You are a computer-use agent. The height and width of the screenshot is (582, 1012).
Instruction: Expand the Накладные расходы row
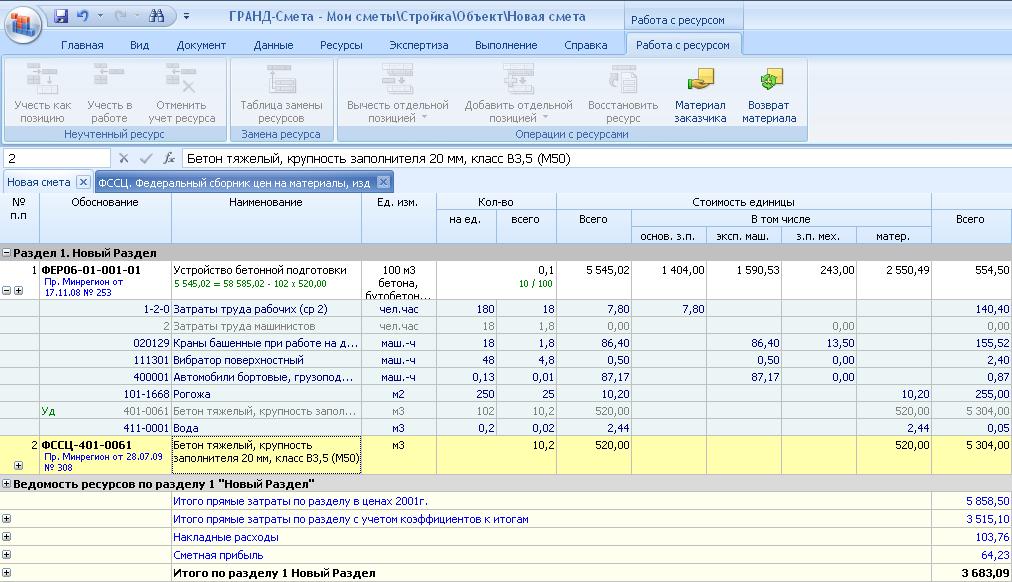[x=7, y=537]
